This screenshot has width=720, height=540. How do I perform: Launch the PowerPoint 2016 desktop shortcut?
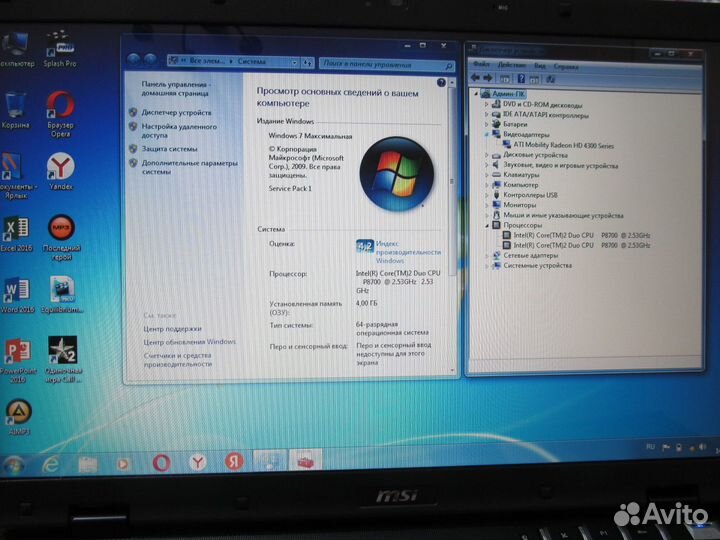pyautogui.click(x=17, y=360)
